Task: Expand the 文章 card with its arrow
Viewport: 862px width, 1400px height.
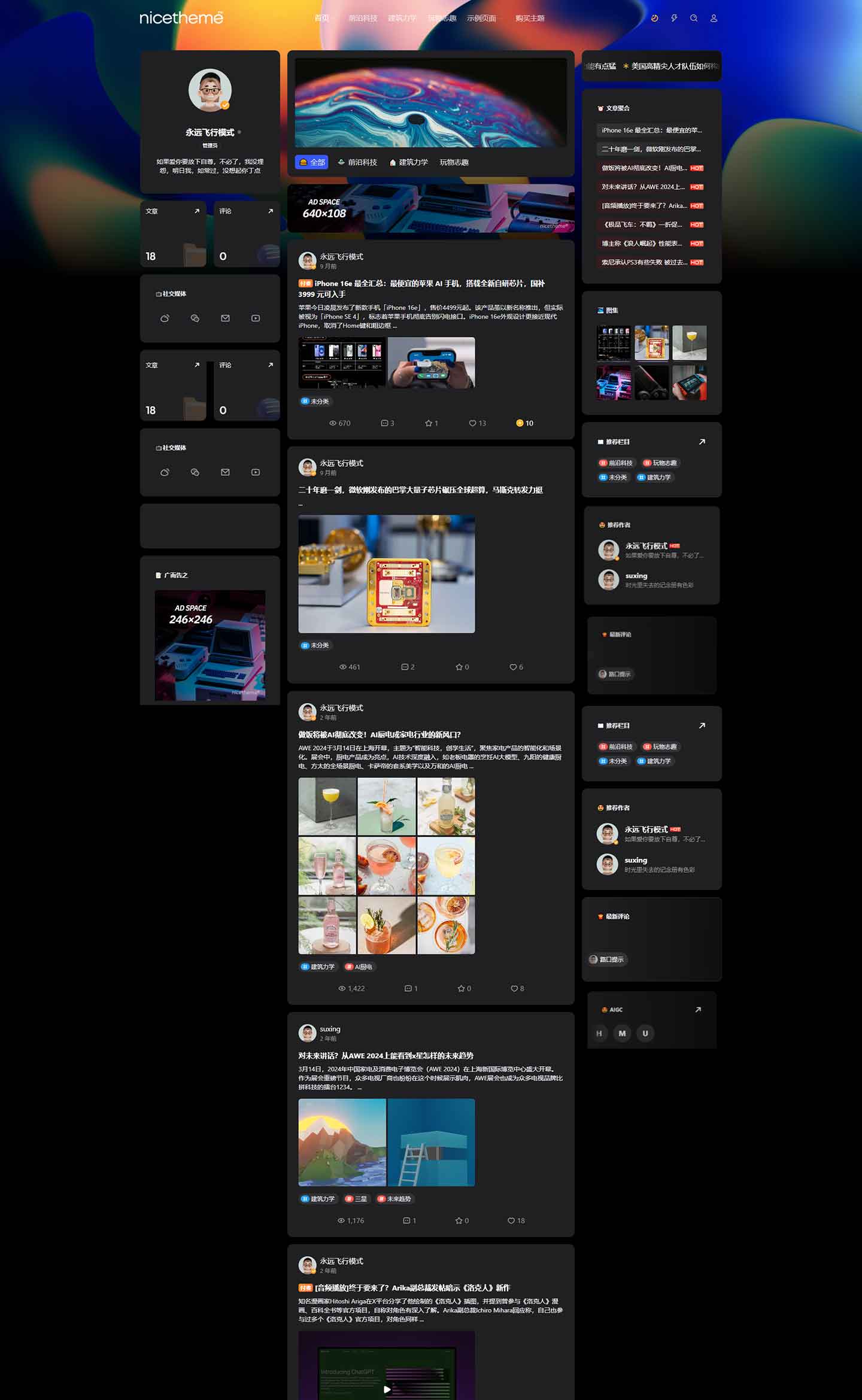Action: tap(197, 211)
